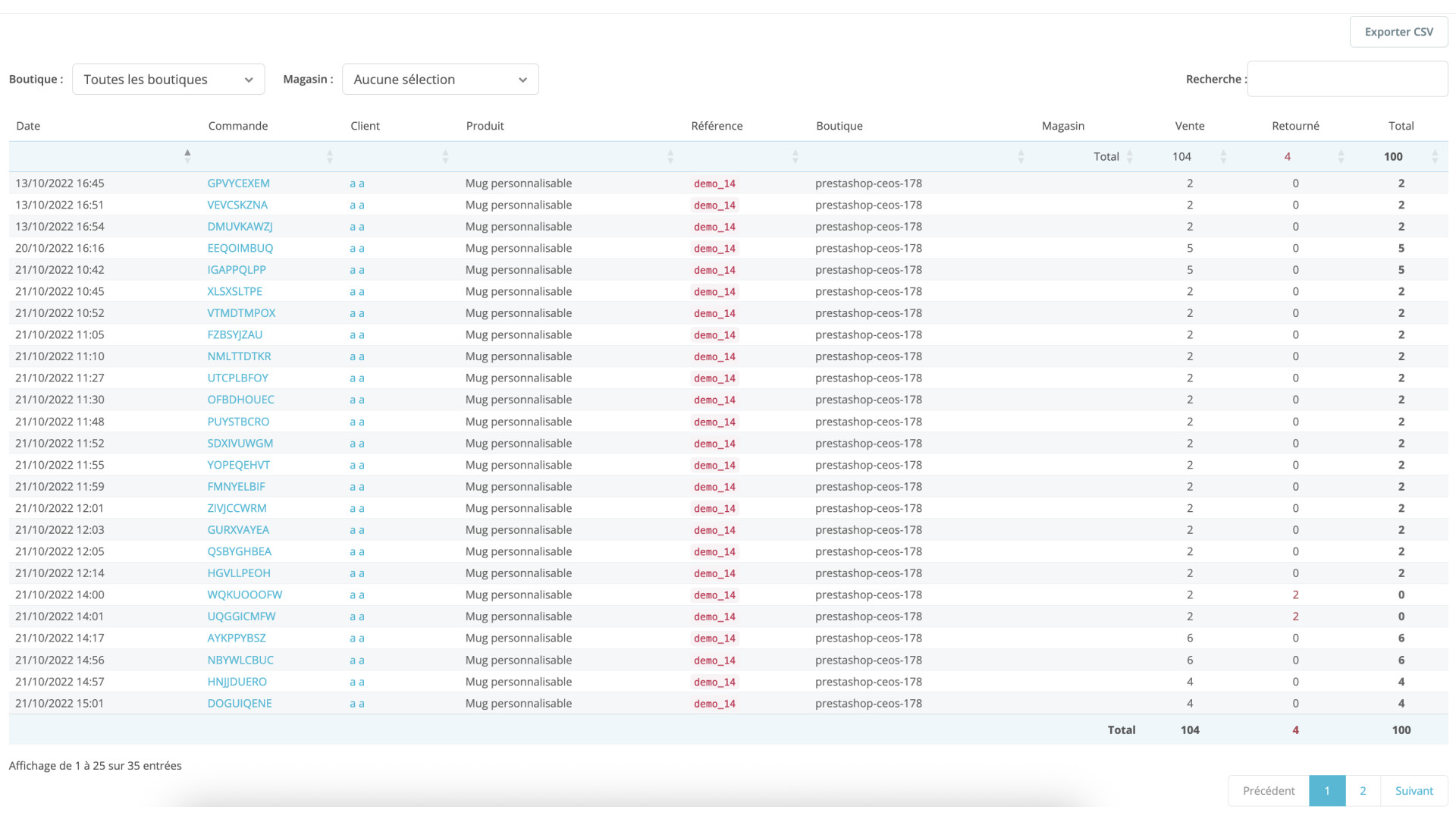Screen dimensions: 1456x819
Task: Sort by Client column arrow icon
Action: [x=445, y=156]
